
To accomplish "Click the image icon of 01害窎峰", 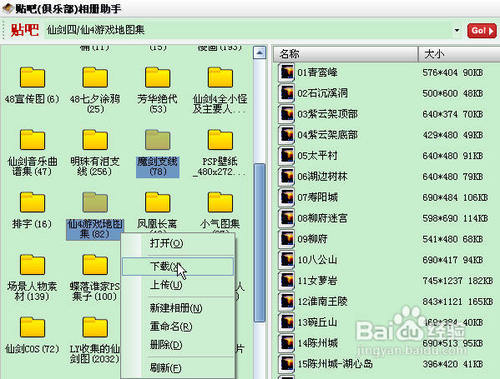I will click(x=287, y=72).
